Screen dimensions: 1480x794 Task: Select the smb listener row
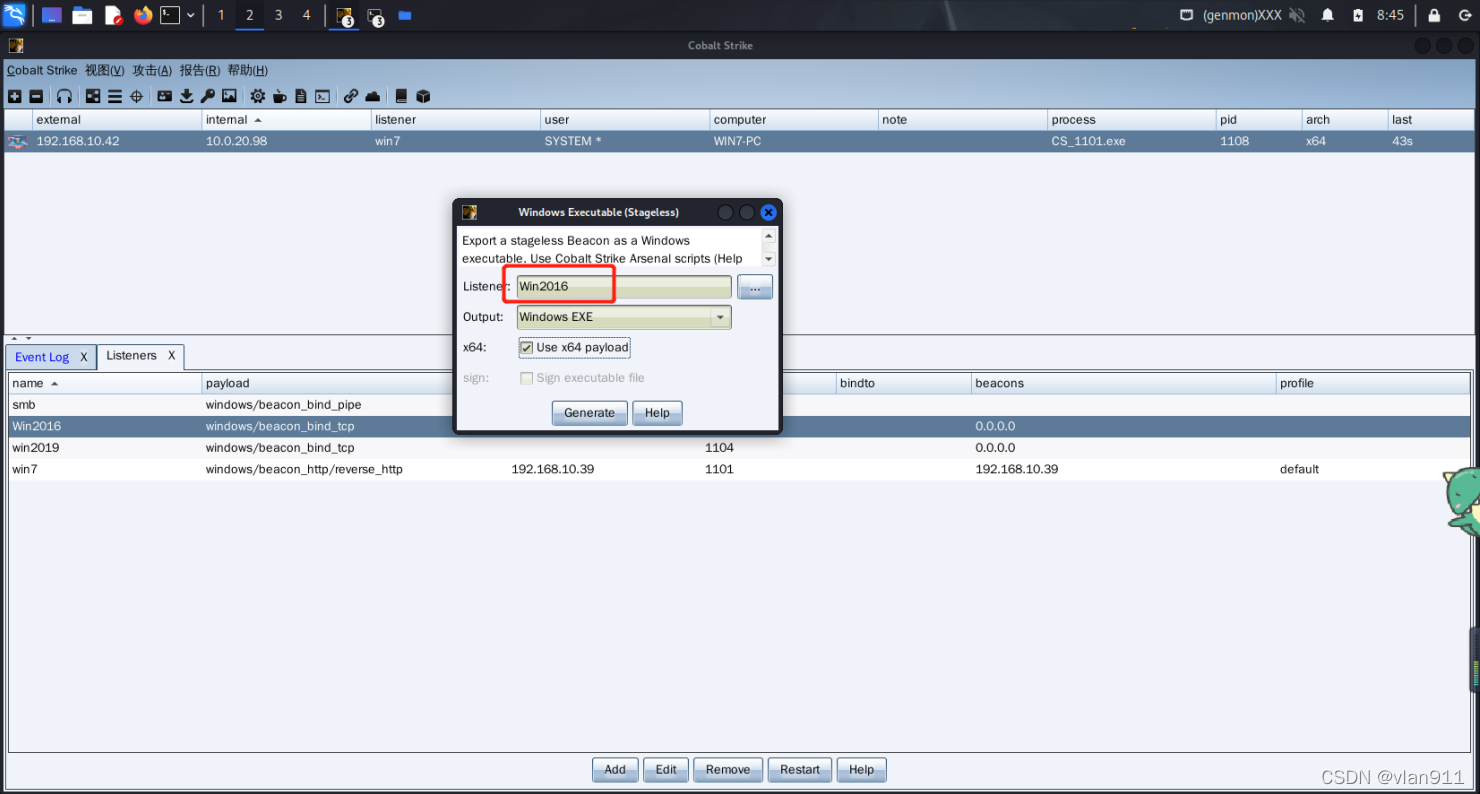point(740,405)
